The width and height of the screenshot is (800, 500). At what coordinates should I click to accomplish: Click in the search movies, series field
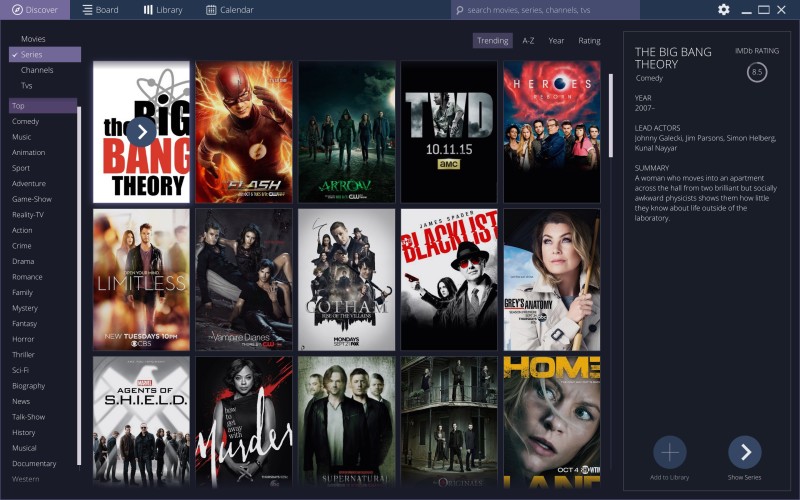pos(545,10)
